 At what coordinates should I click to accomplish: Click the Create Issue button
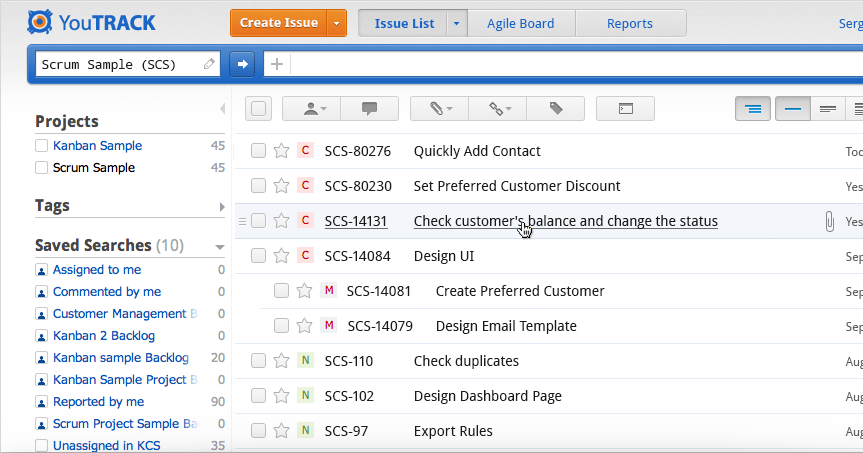pyautogui.click(x=279, y=23)
